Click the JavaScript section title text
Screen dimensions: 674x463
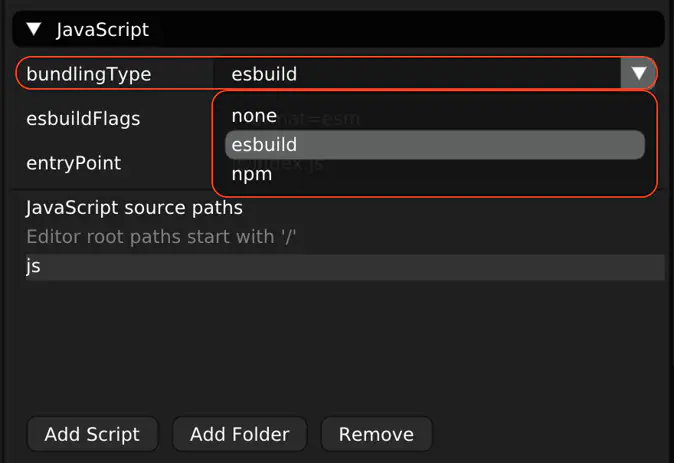(x=102, y=29)
